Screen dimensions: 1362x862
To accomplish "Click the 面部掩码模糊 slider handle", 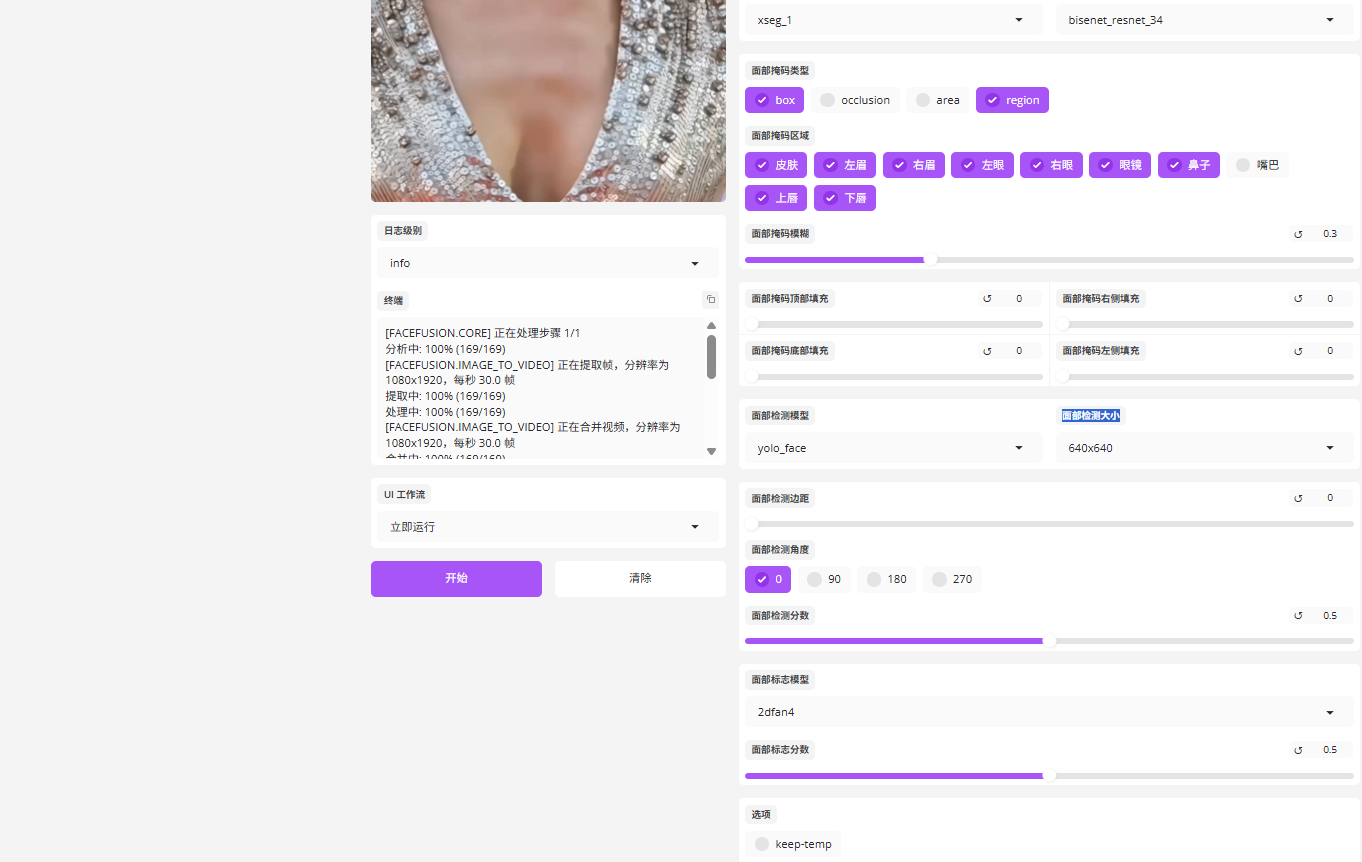I will 930,260.
